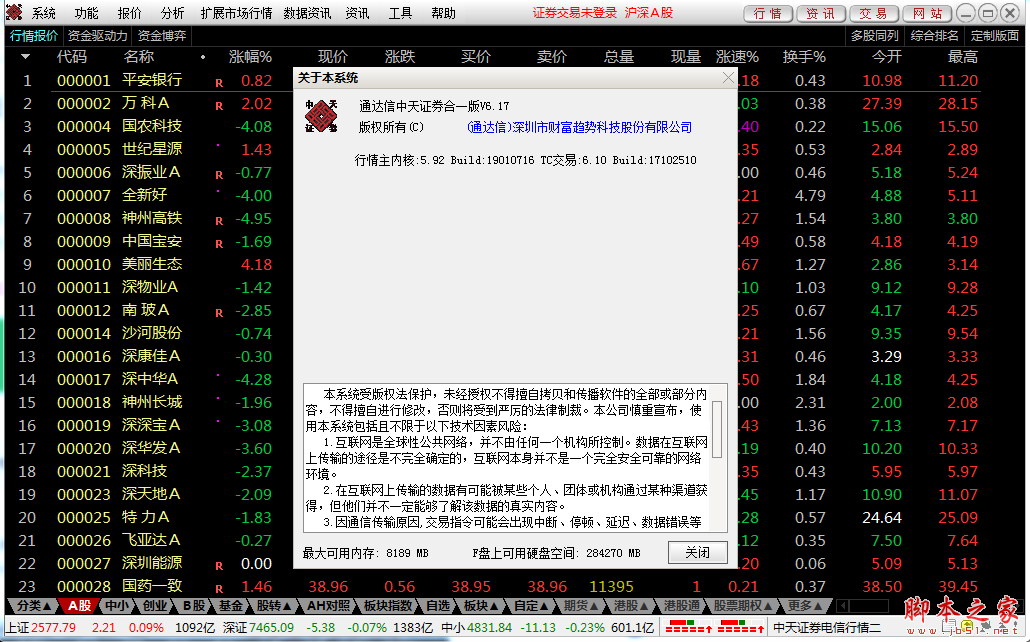
Task: Click the 多股同列 button
Action: click(874, 36)
